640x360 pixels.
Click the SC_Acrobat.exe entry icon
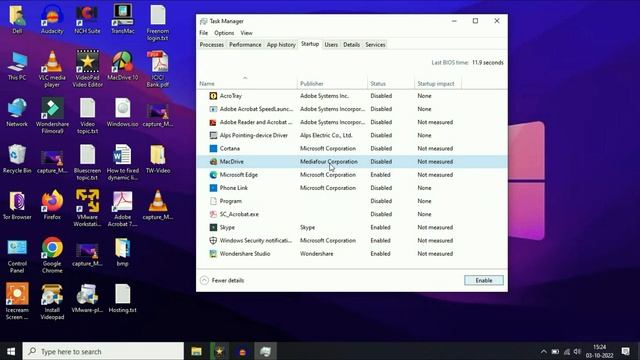point(213,214)
